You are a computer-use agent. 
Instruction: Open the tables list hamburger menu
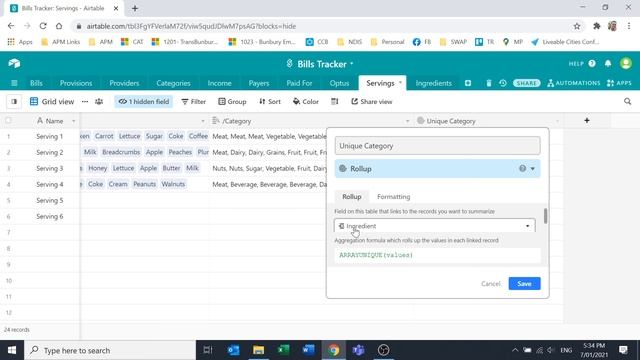14,83
